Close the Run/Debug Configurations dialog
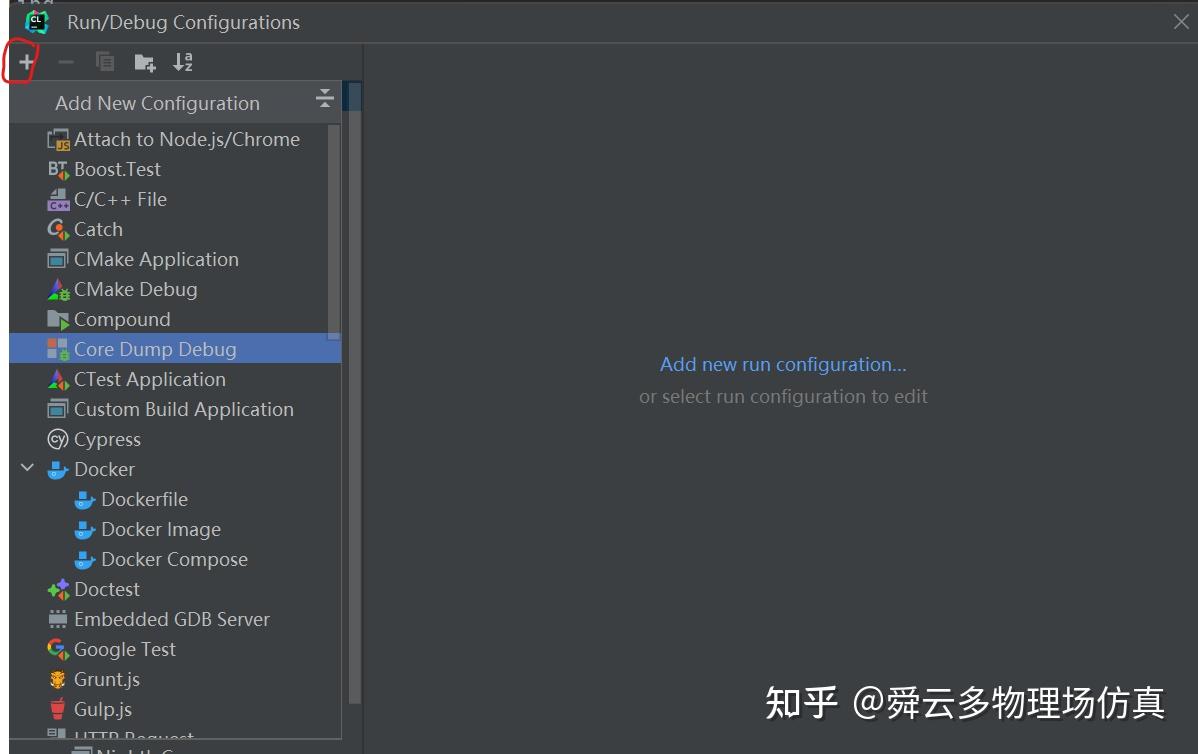This screenshot has height=754, width=1198. [1181, 22]
